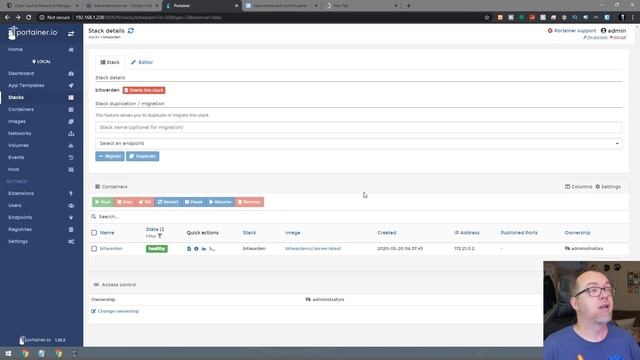Click the Restart containers button
The image size is (640, 360).
coord(168,202)
